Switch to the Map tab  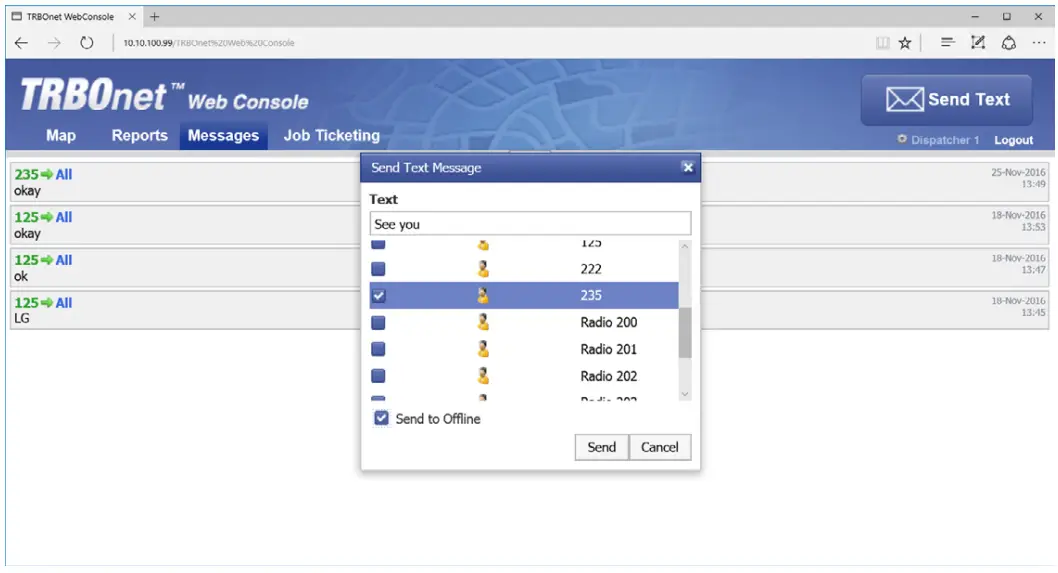(61, 136)
